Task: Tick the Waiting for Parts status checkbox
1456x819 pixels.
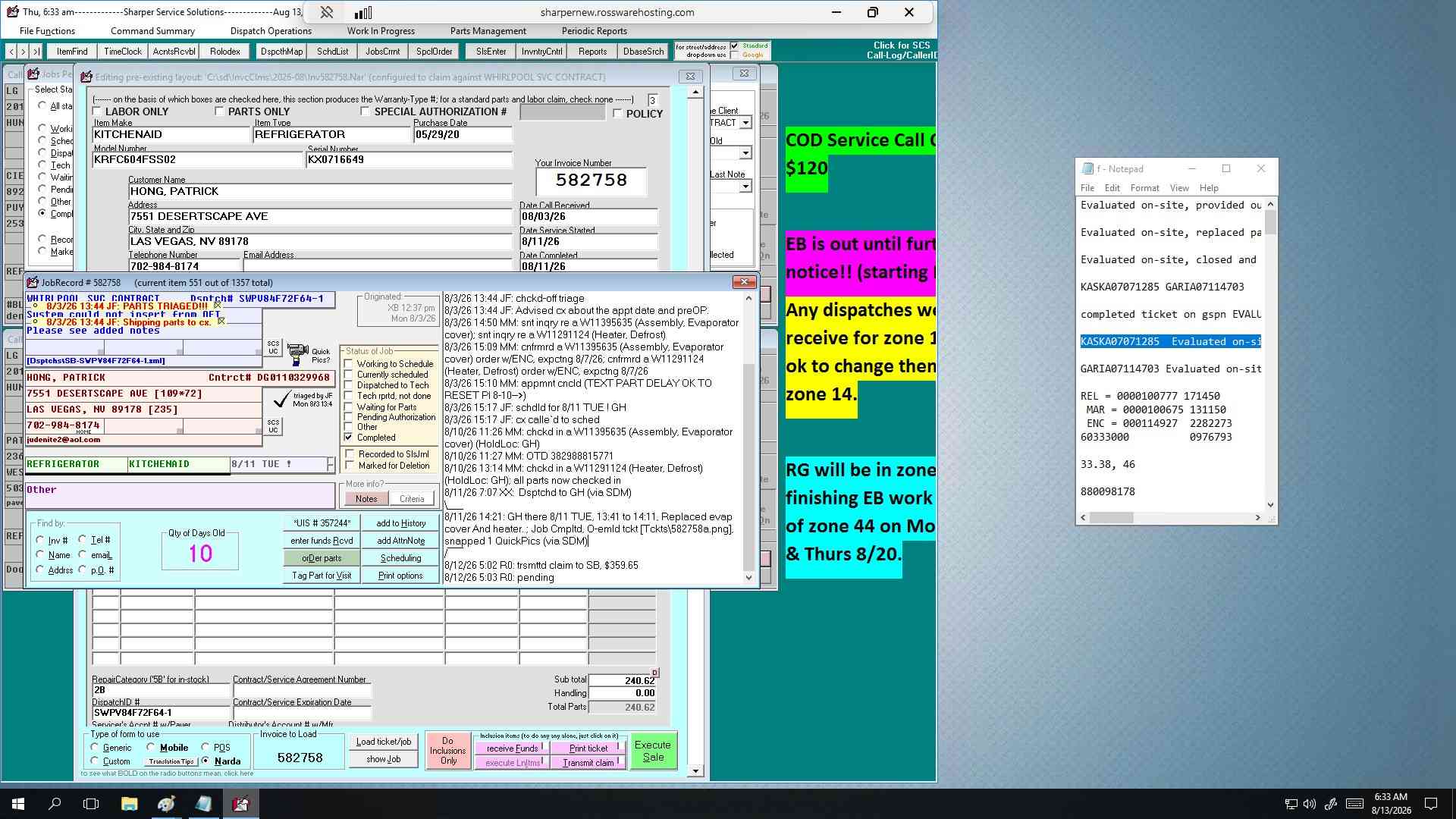Action: (349, 407)
